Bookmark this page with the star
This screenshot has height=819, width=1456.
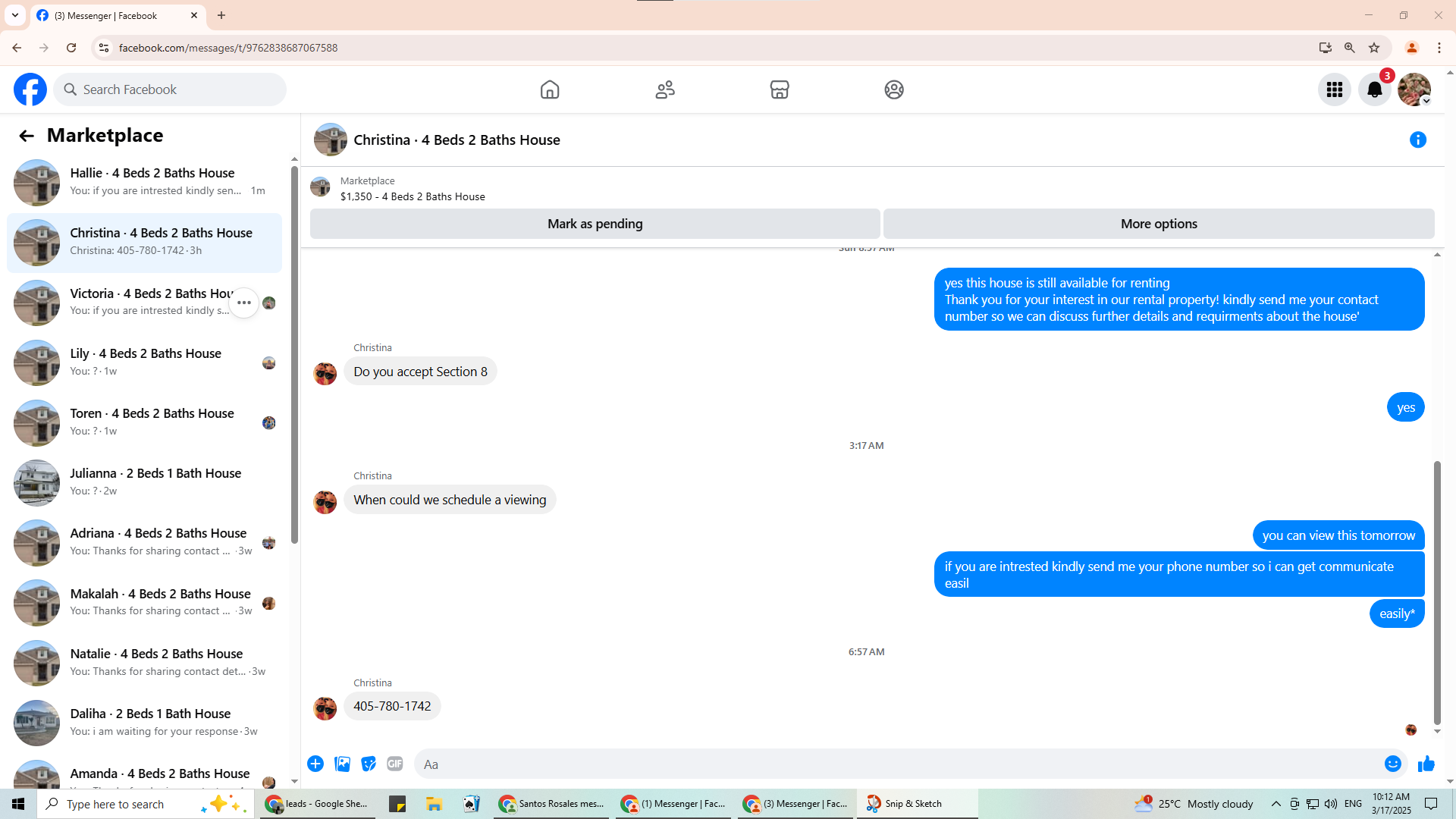(1374, 48)
